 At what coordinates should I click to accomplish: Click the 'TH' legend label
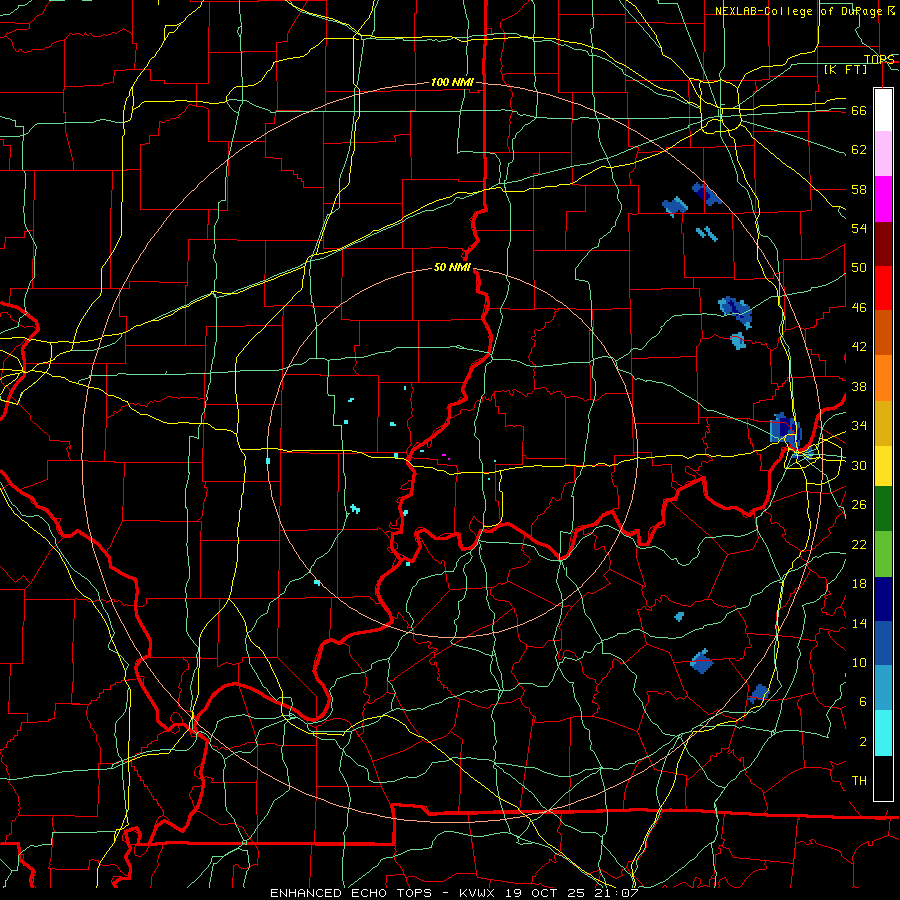click(859, 781)
